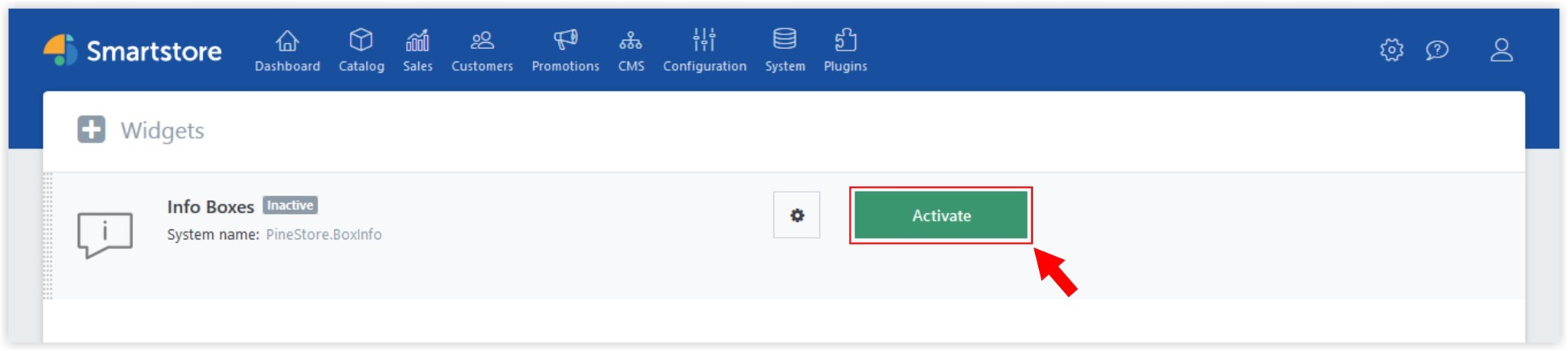This screenshot has width=1568, height=351.
Task: Open the user account profile icon
Action: [x=1501, y=51]
